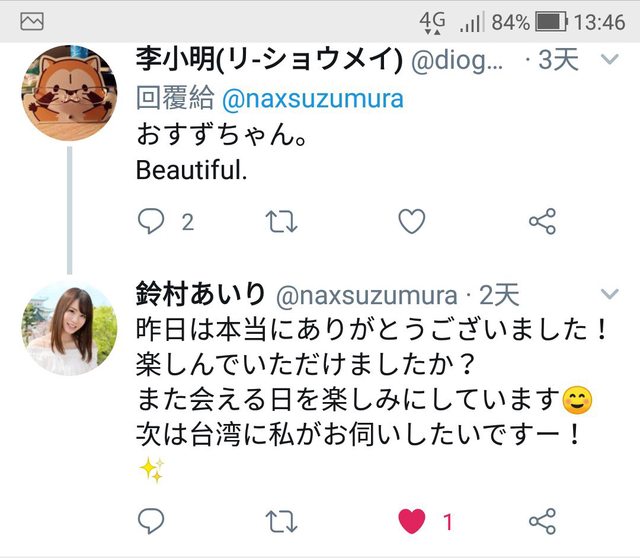640x558 pixels.
Task: Expand options chevron on 鈴村あいり's tweet
Action: coord(607,294)
